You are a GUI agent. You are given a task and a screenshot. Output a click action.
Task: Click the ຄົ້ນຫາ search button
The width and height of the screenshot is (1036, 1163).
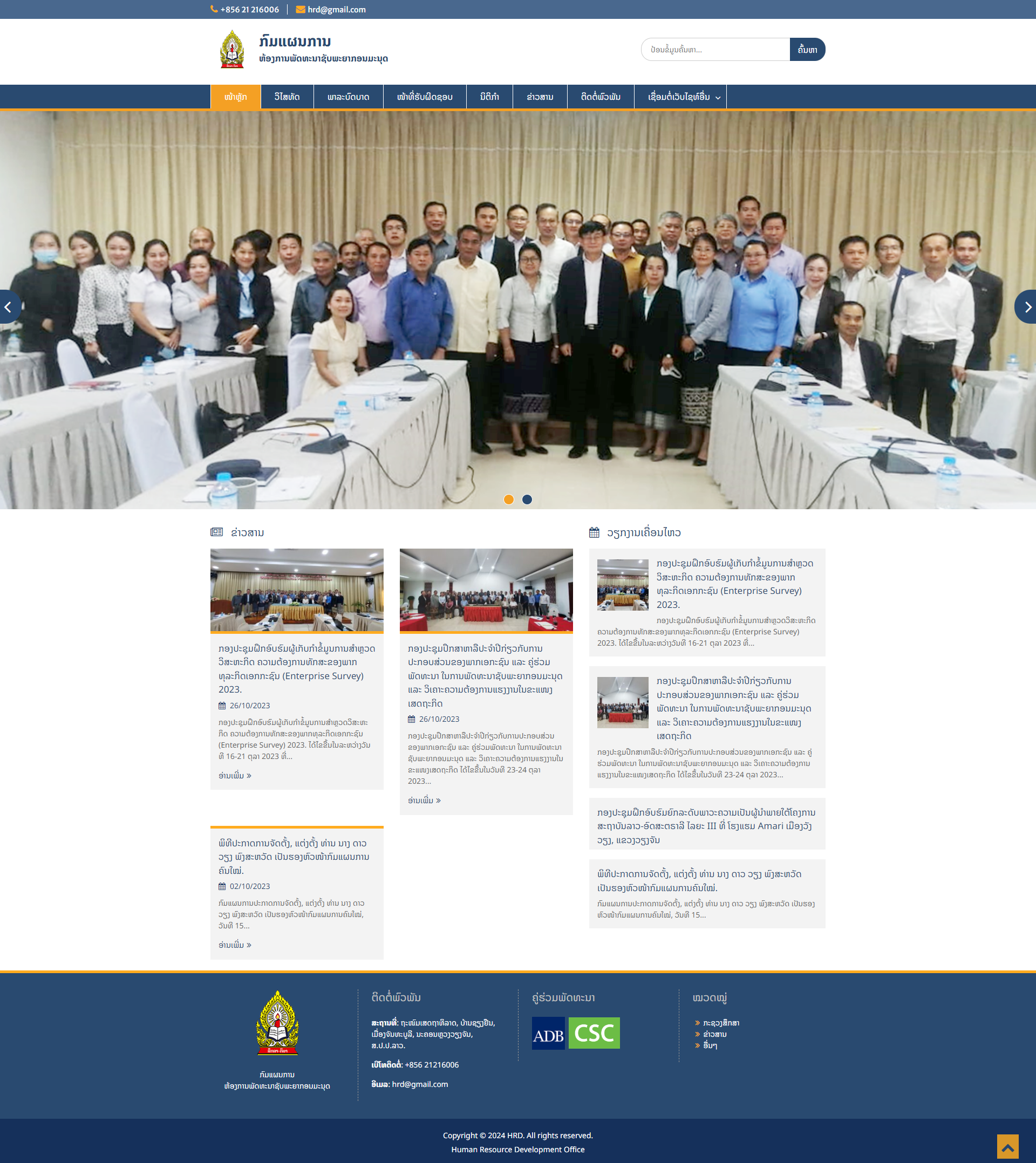pyautogui.click(x=807, y=50)
